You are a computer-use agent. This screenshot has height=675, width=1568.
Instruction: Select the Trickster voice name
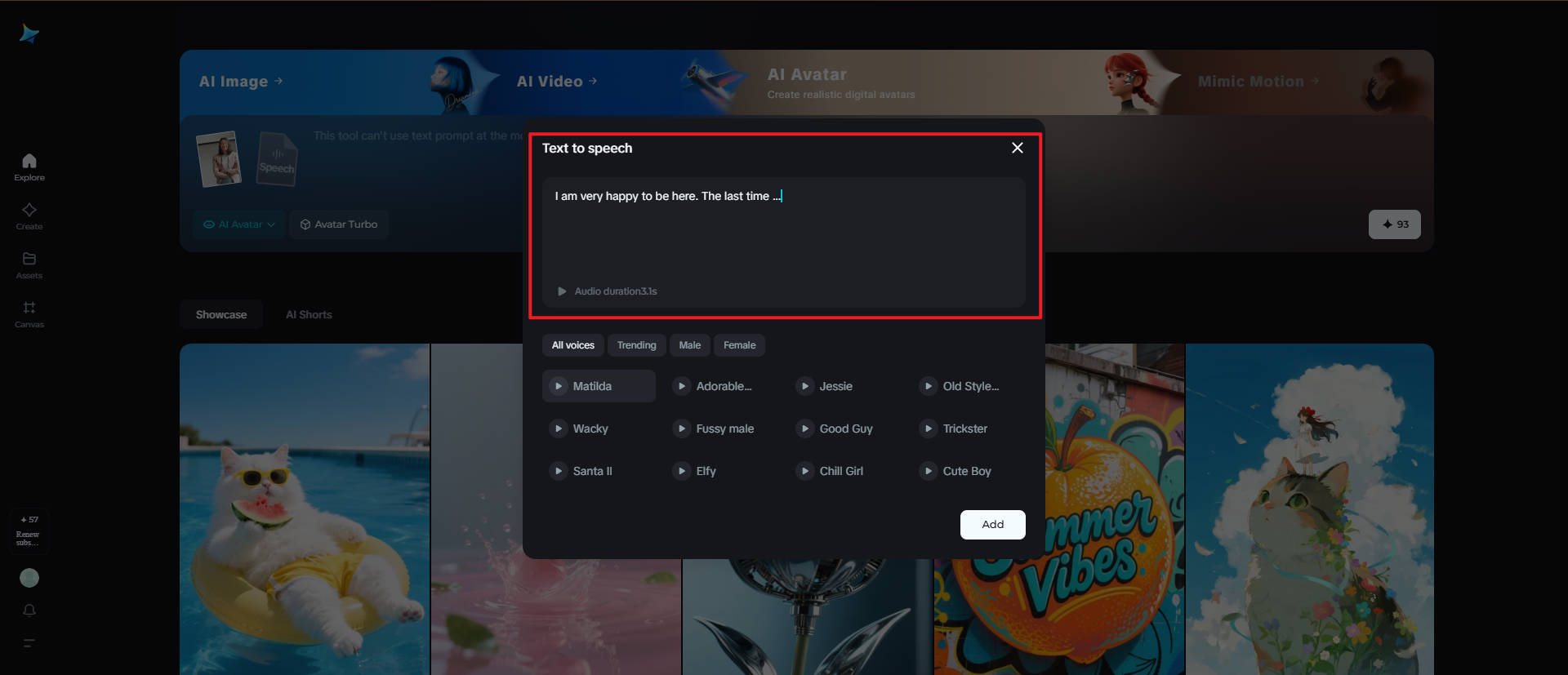click(965, 429)
